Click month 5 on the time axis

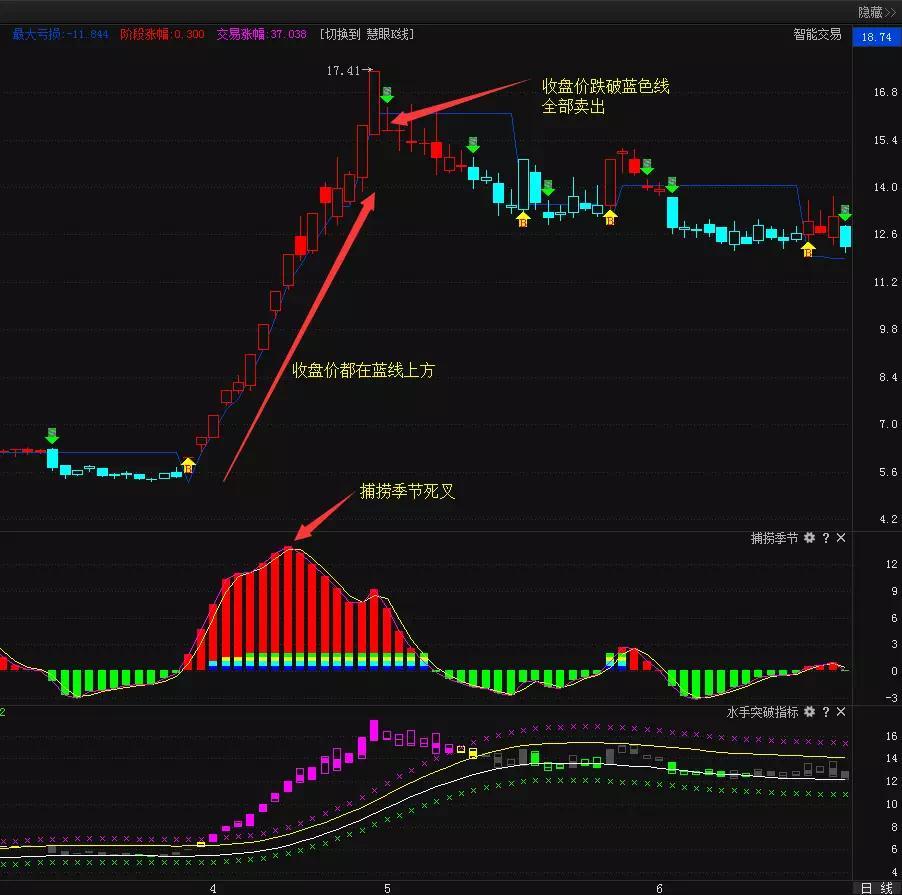point(387,889)
